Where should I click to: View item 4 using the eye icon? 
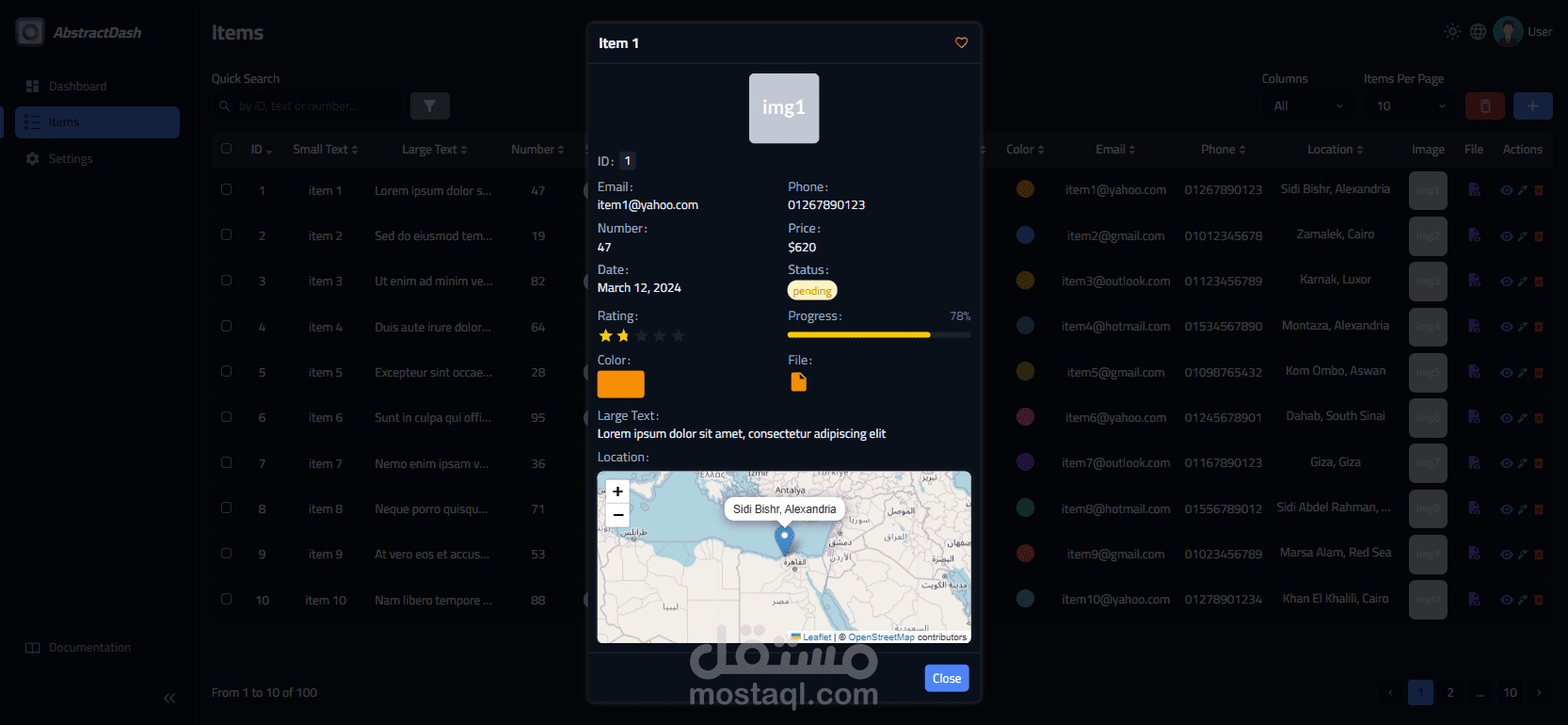[1506, 328]
